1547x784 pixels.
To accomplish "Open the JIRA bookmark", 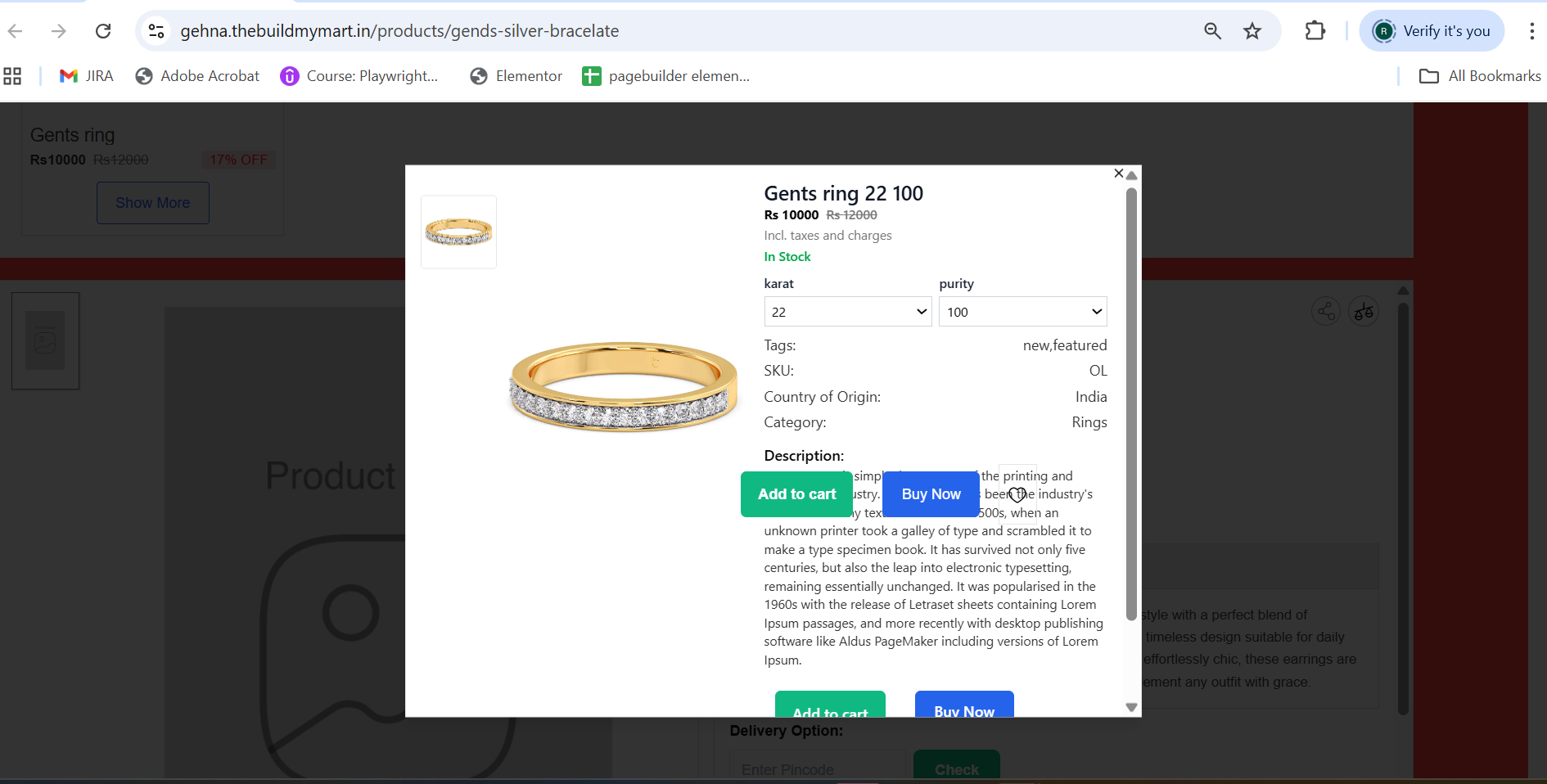I will (86, 76).
